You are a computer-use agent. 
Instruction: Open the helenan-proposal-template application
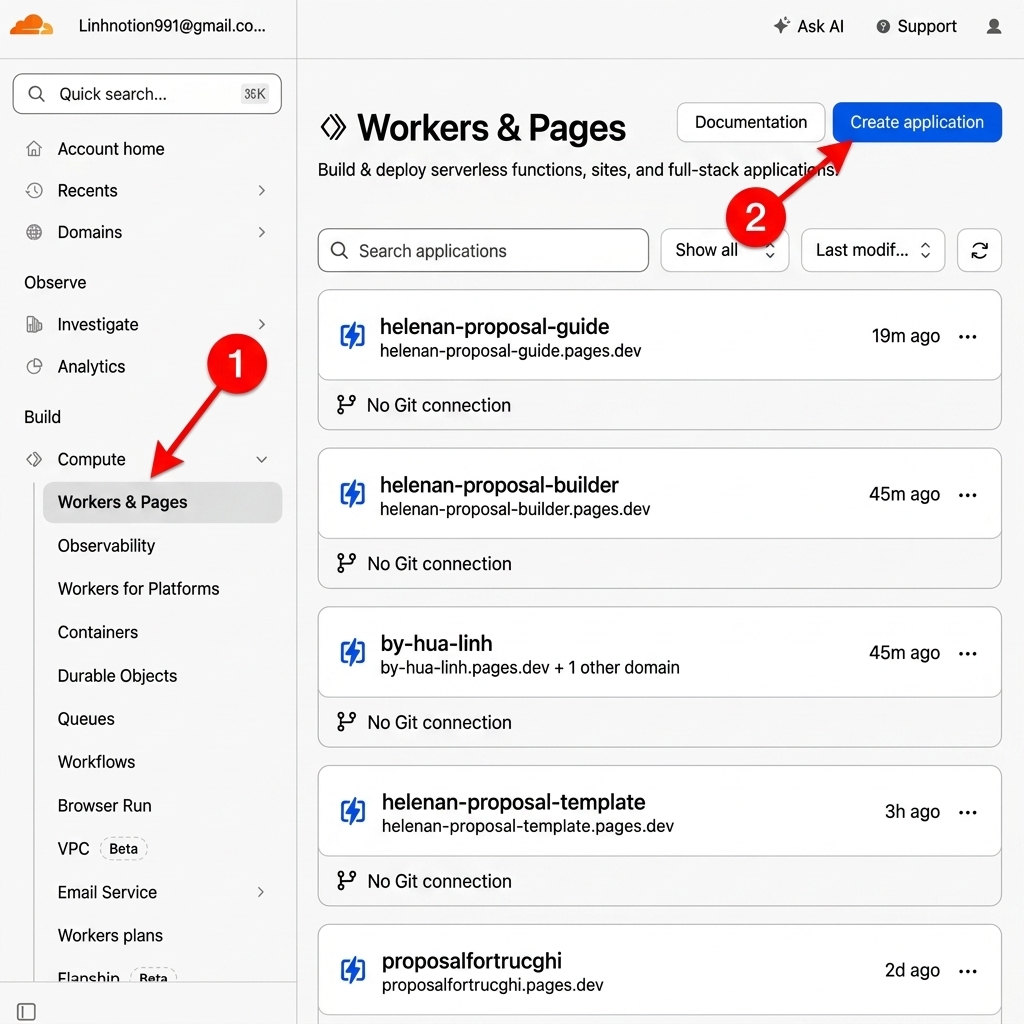(513, 802)
